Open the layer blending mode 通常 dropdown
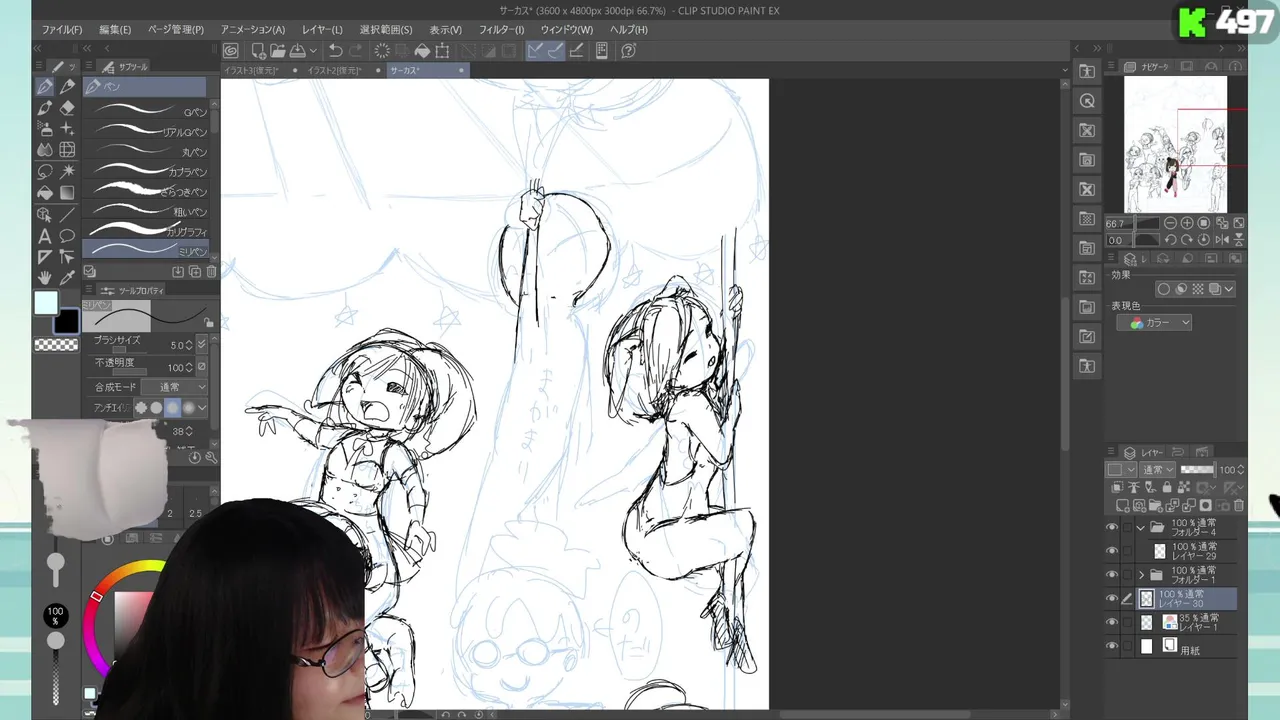 (x=1157, y=470)
